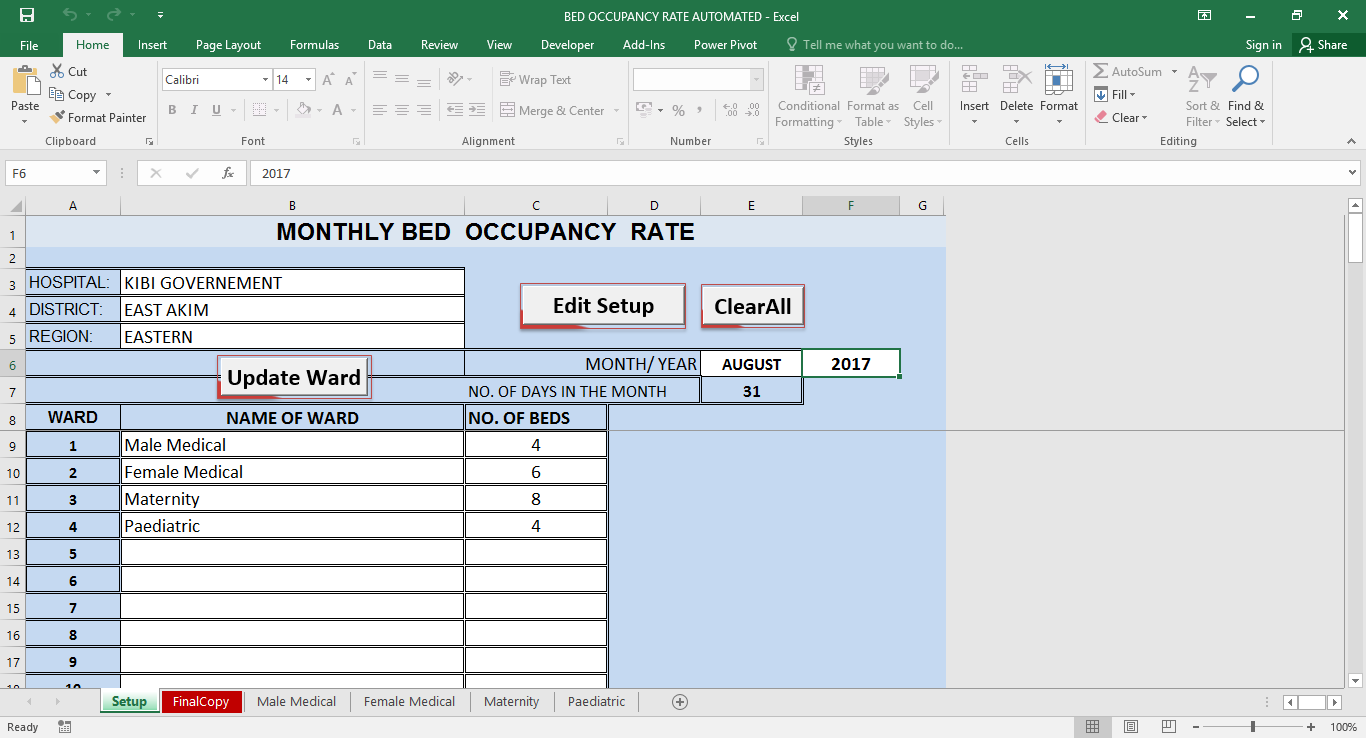
Task: Open the Format as Table gallery
Action: pyautogui.click(x=872, y=95)
